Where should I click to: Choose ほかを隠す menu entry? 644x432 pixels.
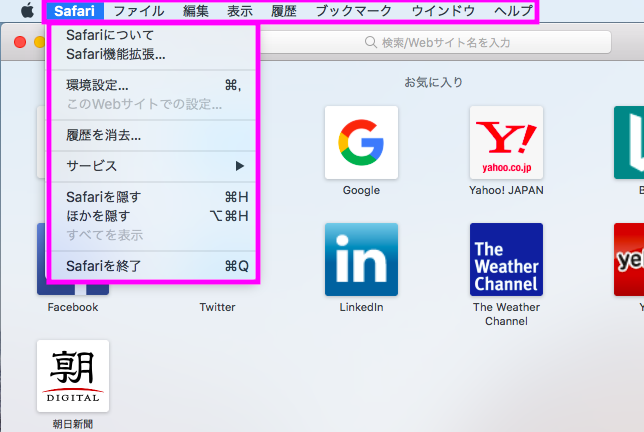154,216
